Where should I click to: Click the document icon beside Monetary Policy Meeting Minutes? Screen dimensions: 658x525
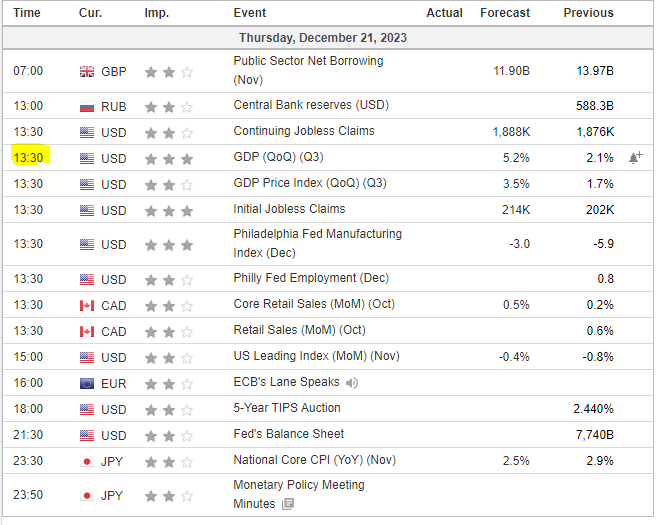(x=288, y=504)
